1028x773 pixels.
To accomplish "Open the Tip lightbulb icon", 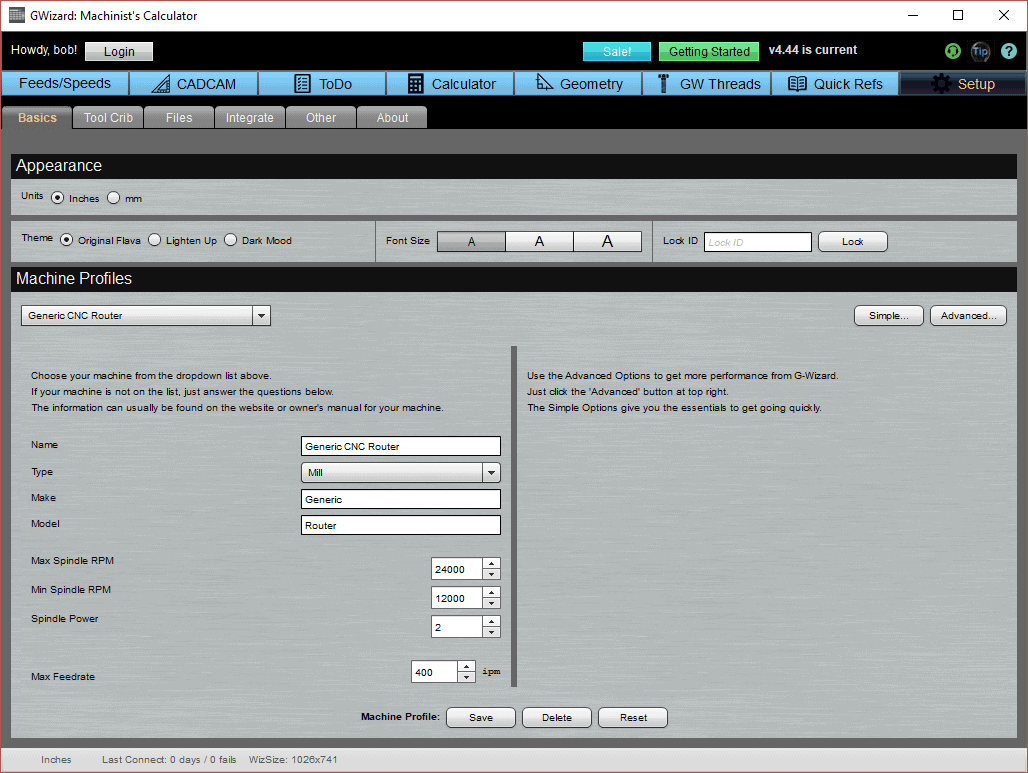I will (980, 51).
